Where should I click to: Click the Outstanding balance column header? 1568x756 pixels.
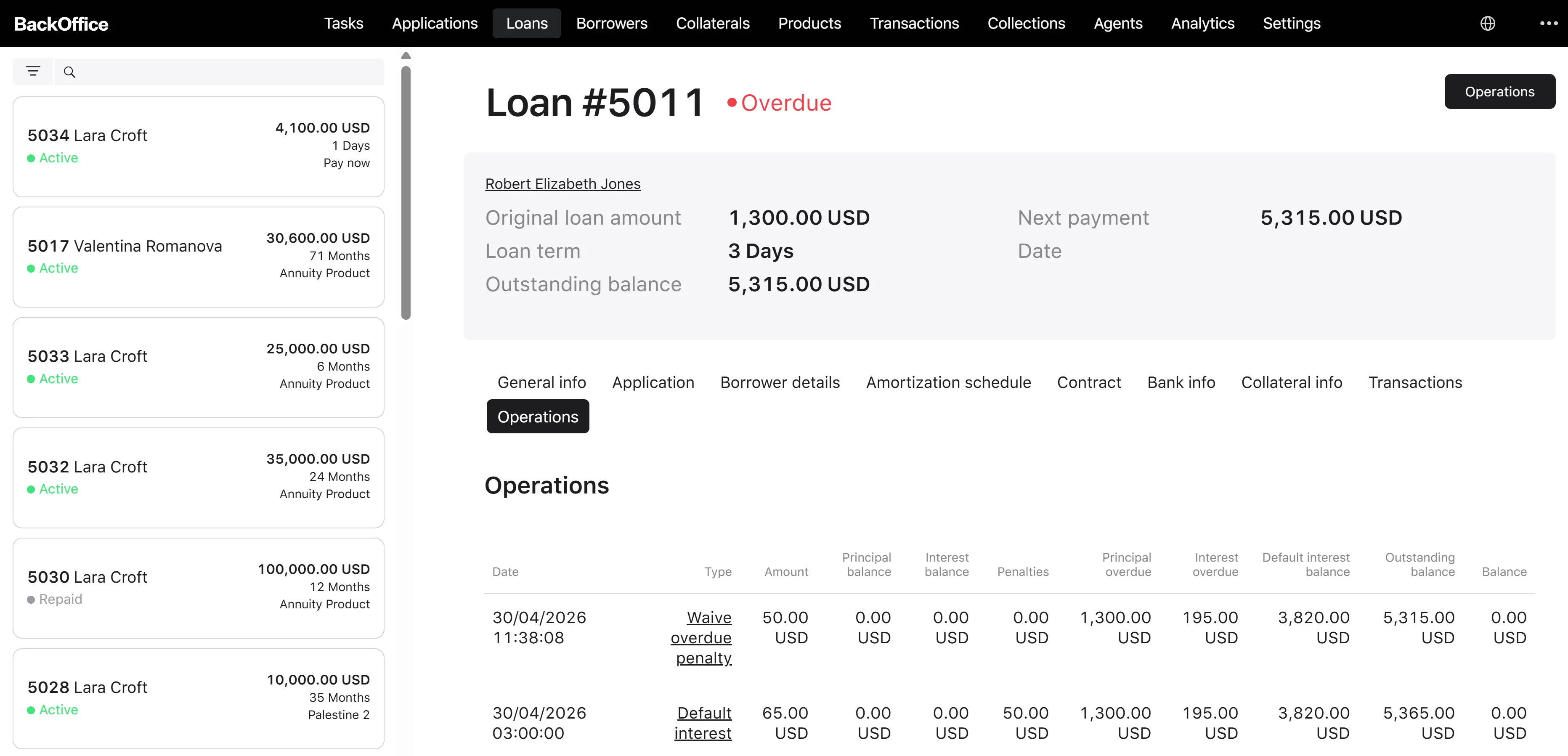click(1420, 564)
